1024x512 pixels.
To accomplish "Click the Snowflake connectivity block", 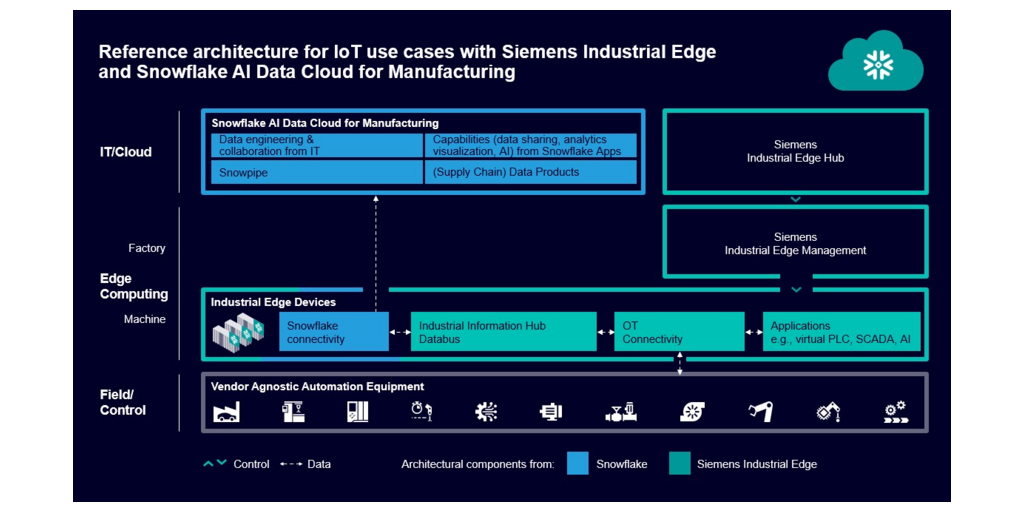I will 334,333.
